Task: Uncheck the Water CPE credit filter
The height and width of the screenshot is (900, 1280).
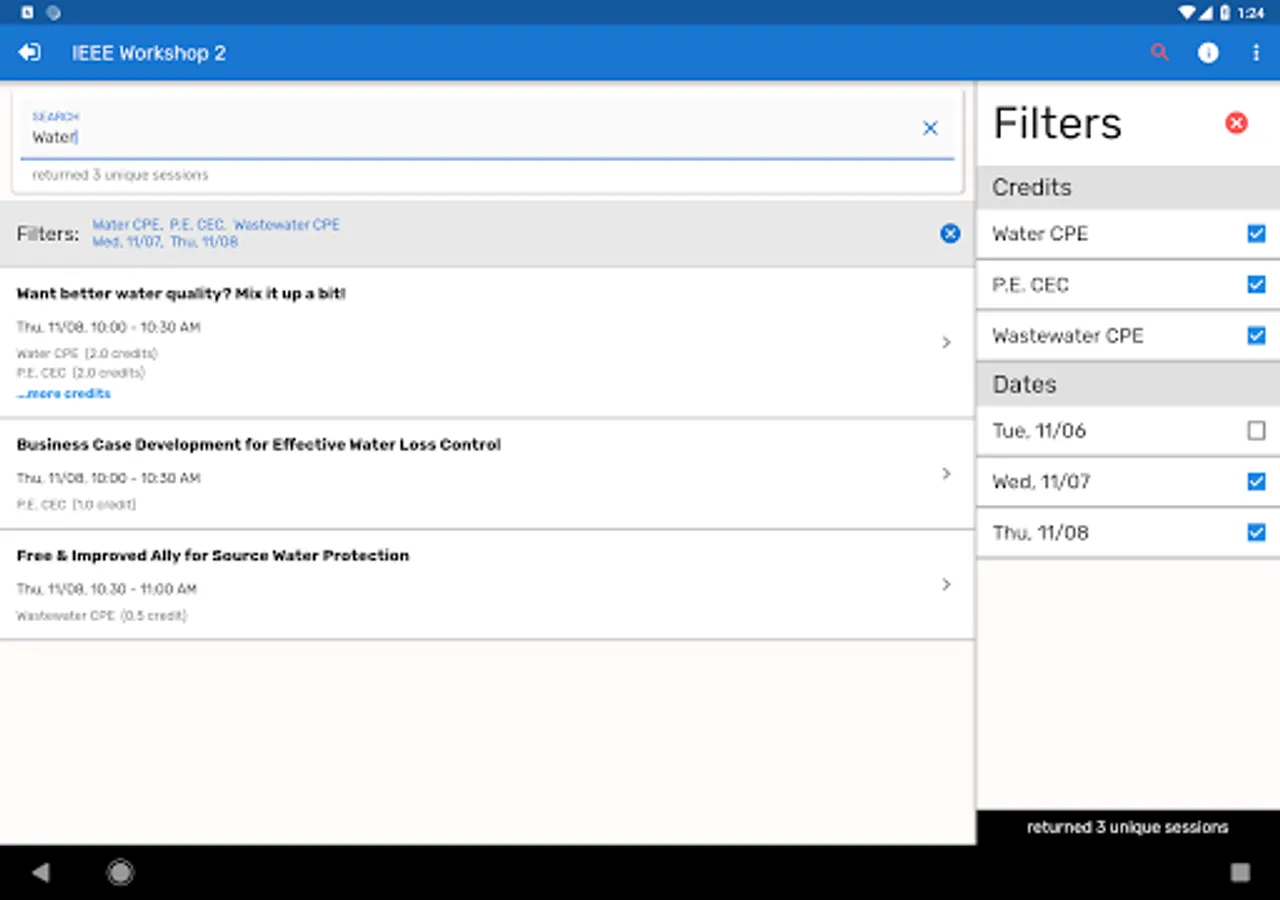Action: point(1256,234)
